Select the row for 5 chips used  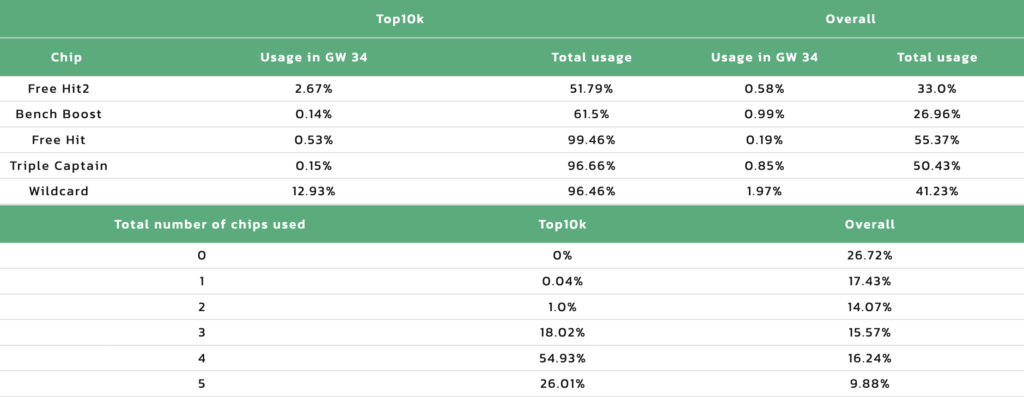coord(512,384)
